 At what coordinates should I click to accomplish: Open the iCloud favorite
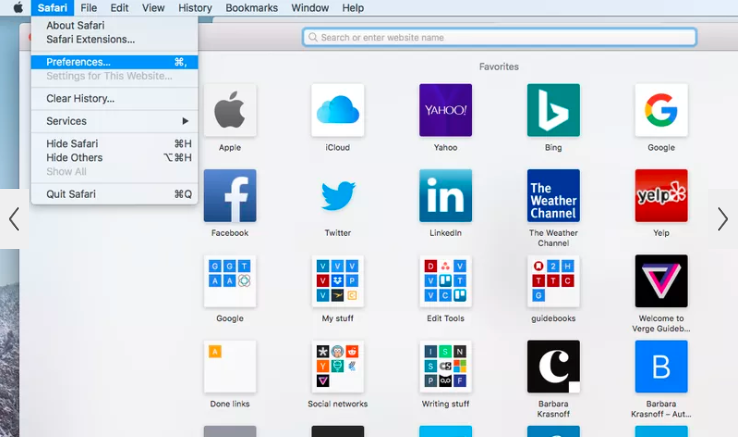click(337, 110)
